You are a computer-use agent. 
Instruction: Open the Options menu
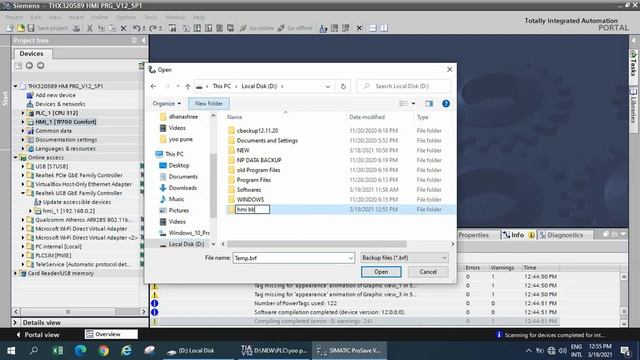click(126, 17)
